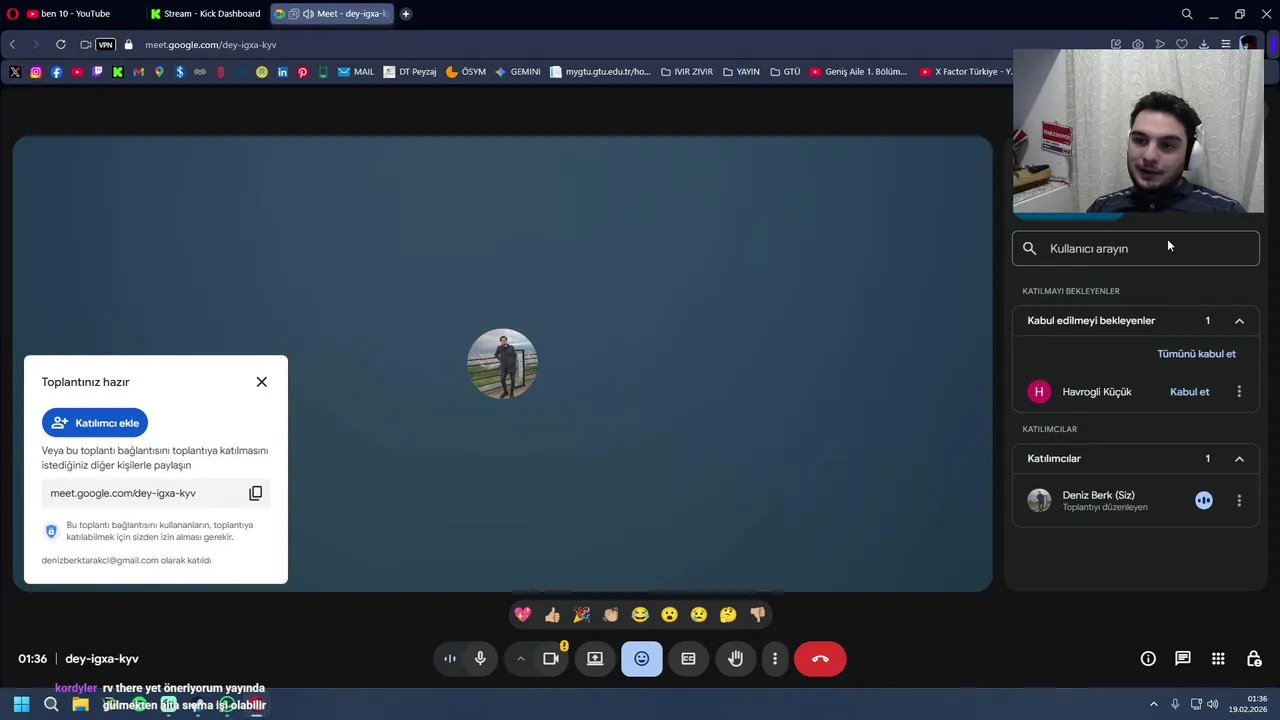Toggle closed captions on
The width and height of the screenshot is (1280, 720).
coord(688,659)
